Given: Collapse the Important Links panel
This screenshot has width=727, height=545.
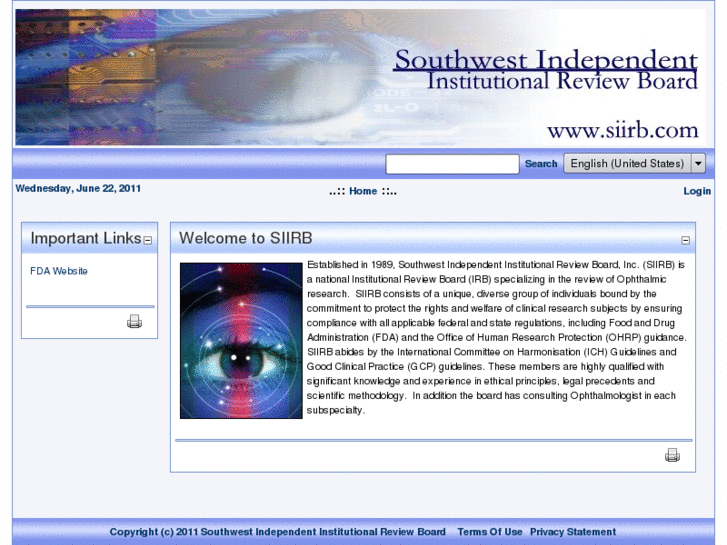Looking at the screenshot, I should [148, 240].
